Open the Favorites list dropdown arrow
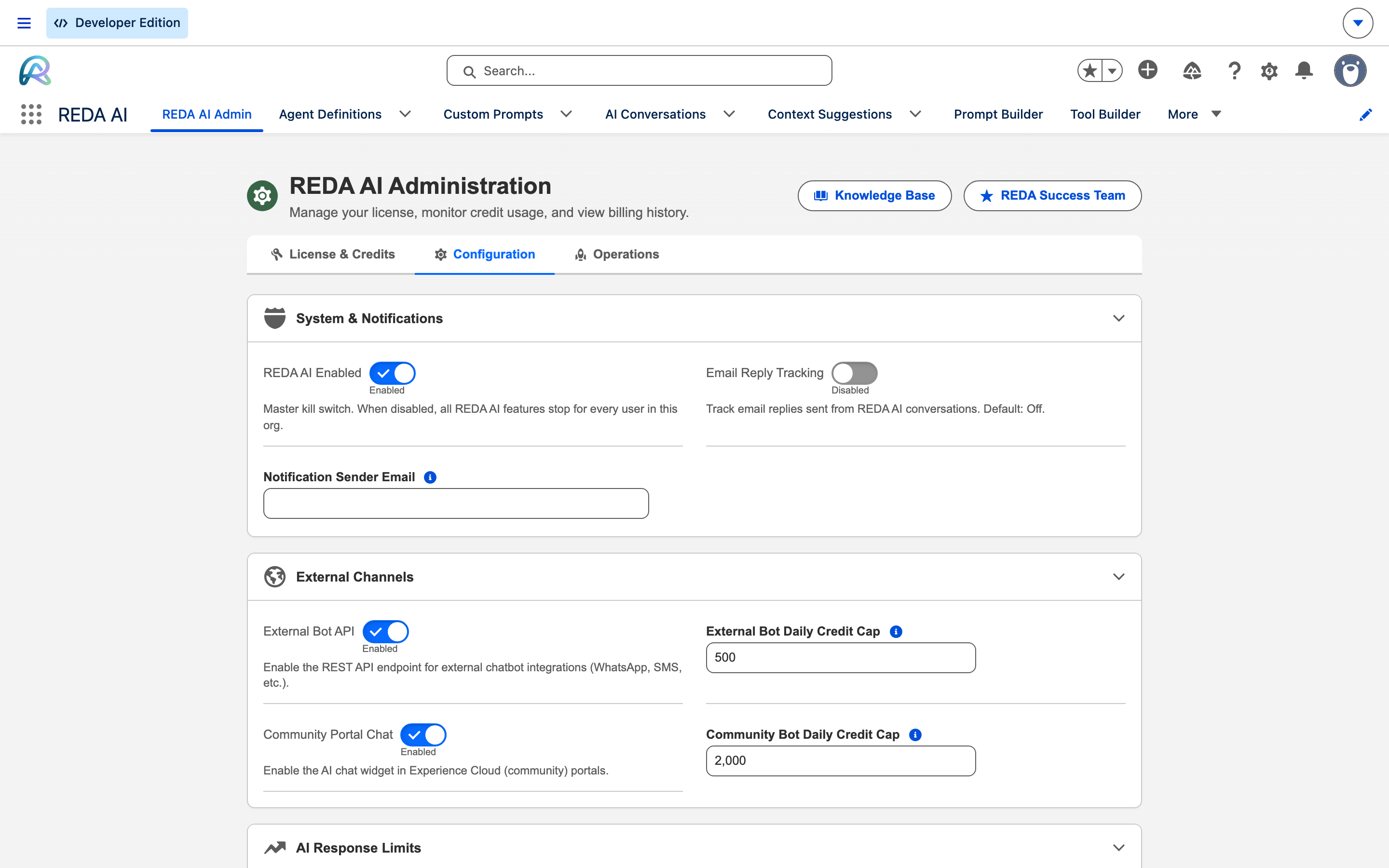 pos(1112,70)
